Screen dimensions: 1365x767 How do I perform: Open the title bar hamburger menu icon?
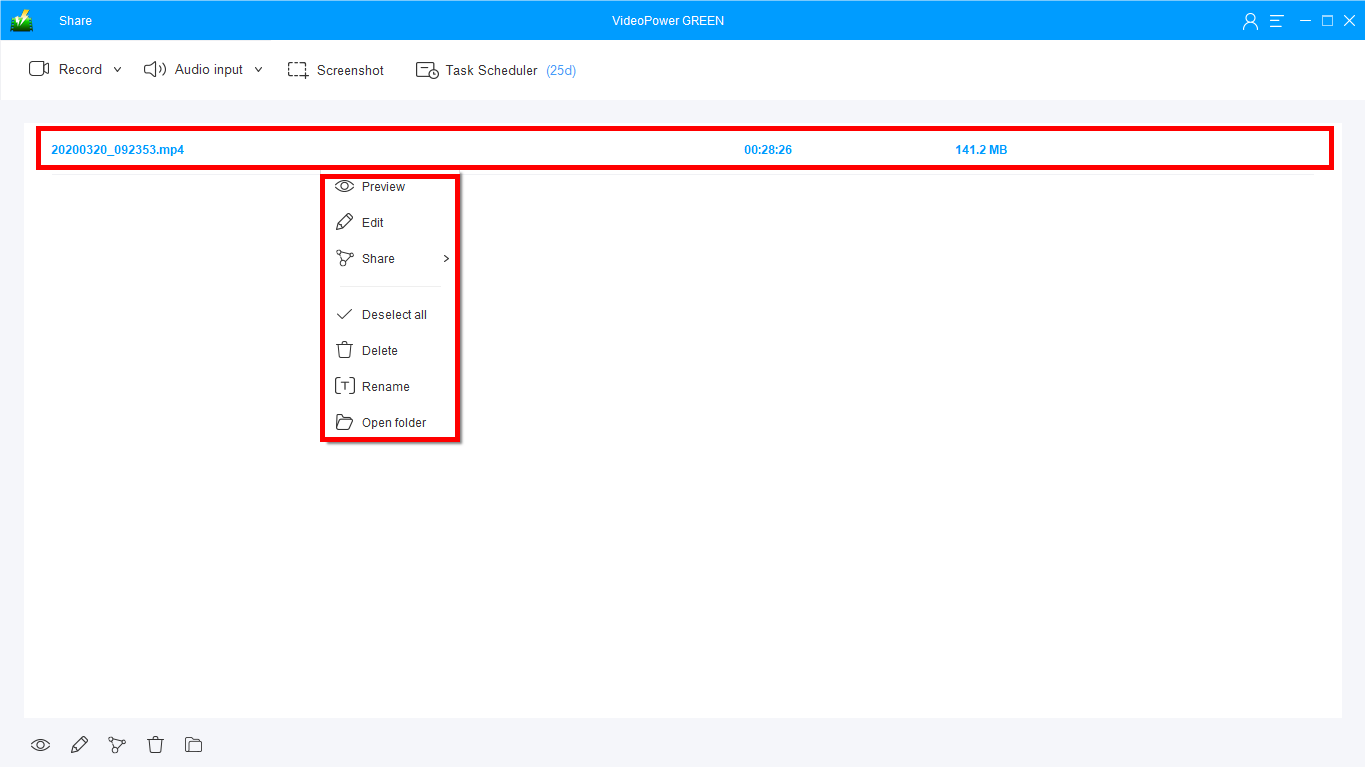coord(1277,21)
